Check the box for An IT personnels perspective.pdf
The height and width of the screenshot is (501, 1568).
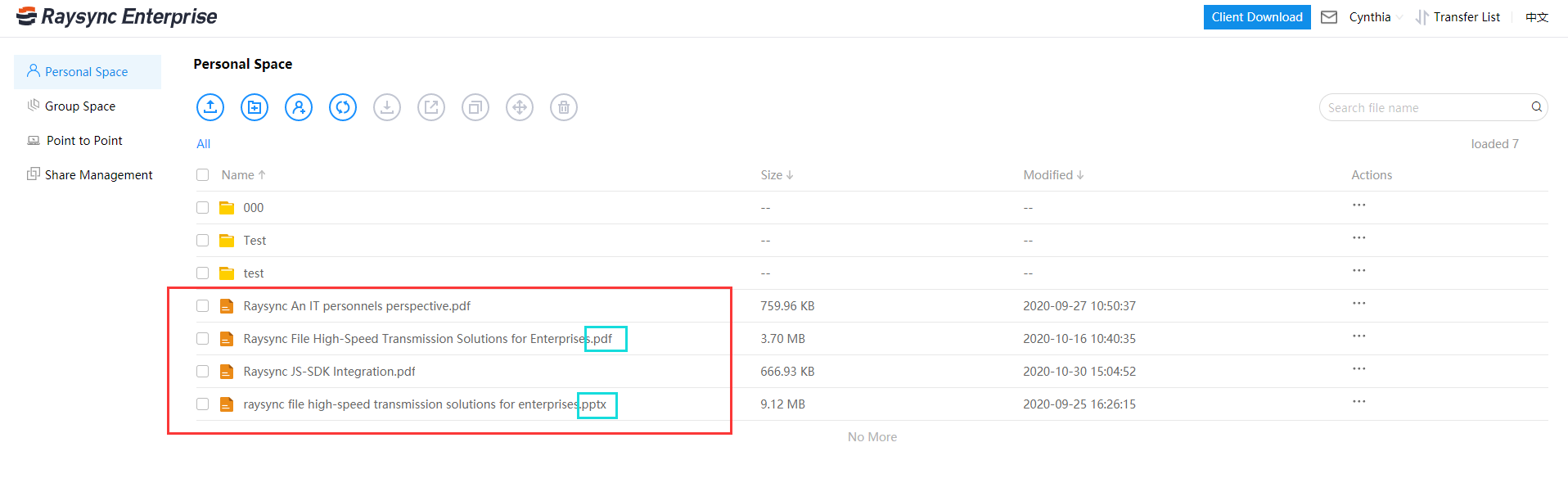(x=202, y=306)
